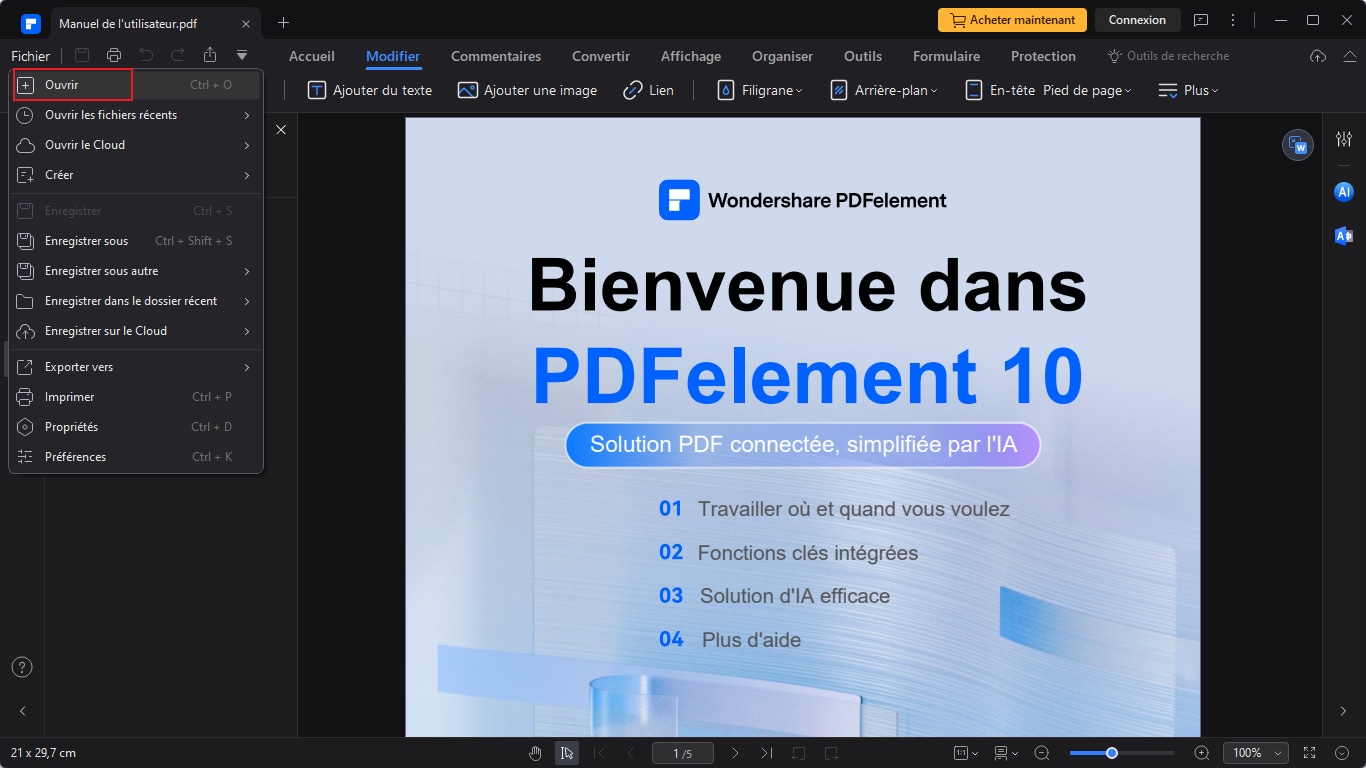1366x768 pixels.
Task: Jump to the last page
Action: [766, 753]
